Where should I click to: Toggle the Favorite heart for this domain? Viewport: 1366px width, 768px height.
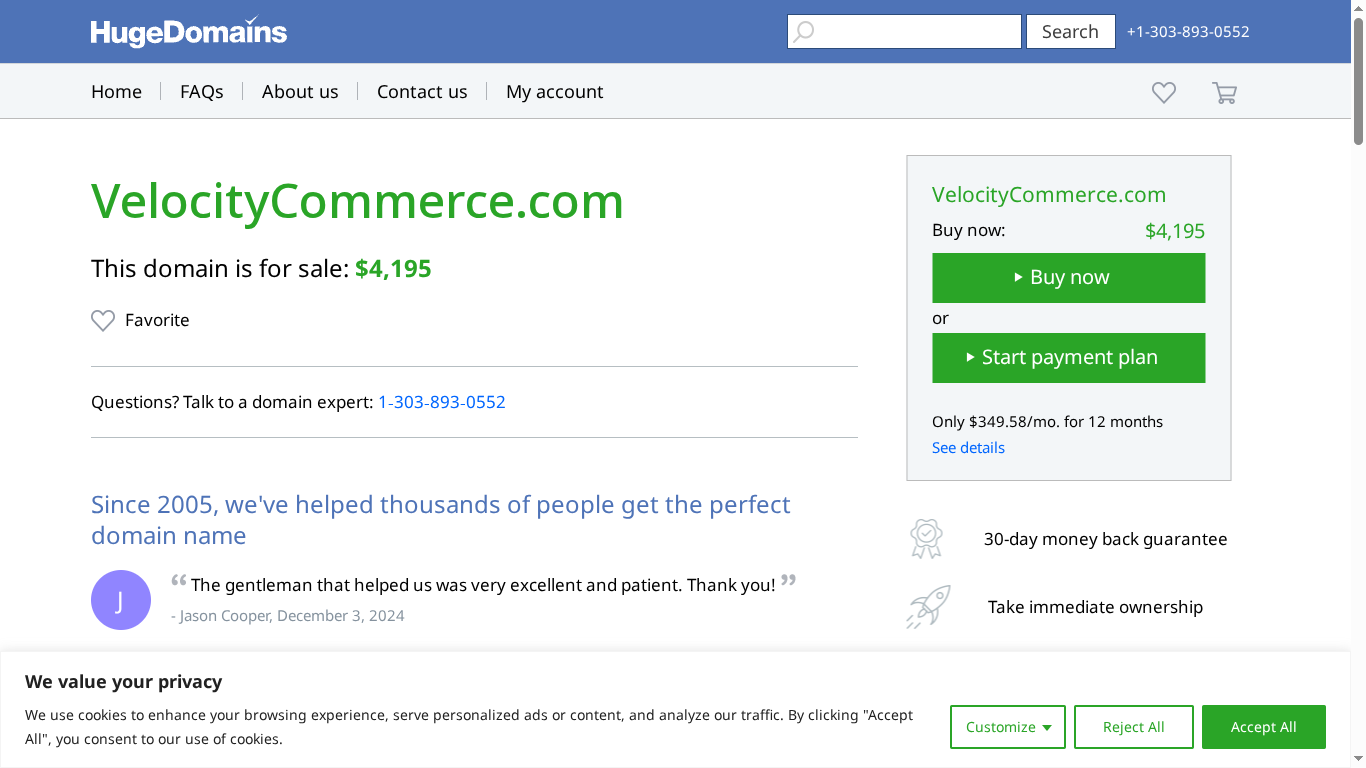103,320
